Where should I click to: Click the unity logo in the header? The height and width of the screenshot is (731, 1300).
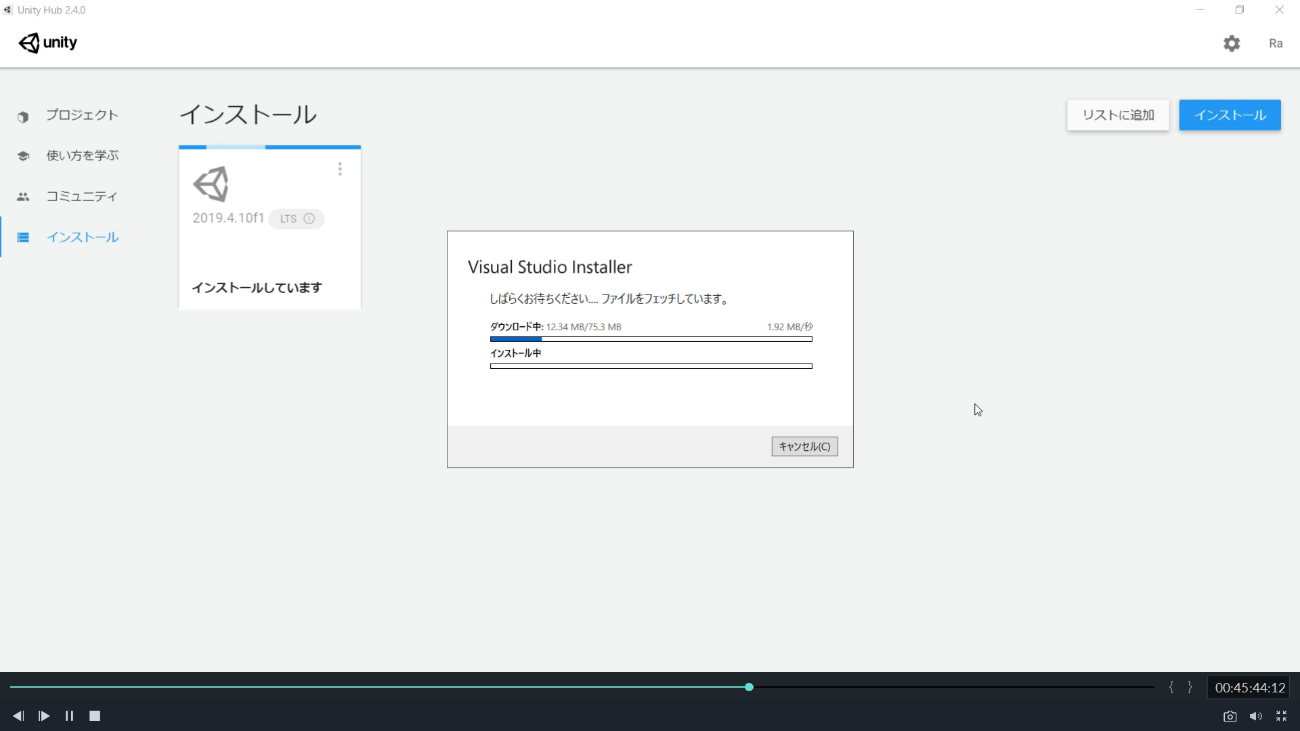pos(48,43)
